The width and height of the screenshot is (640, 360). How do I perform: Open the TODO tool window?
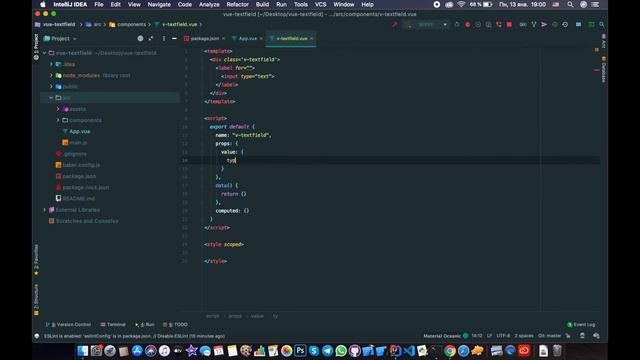point(176,324)
